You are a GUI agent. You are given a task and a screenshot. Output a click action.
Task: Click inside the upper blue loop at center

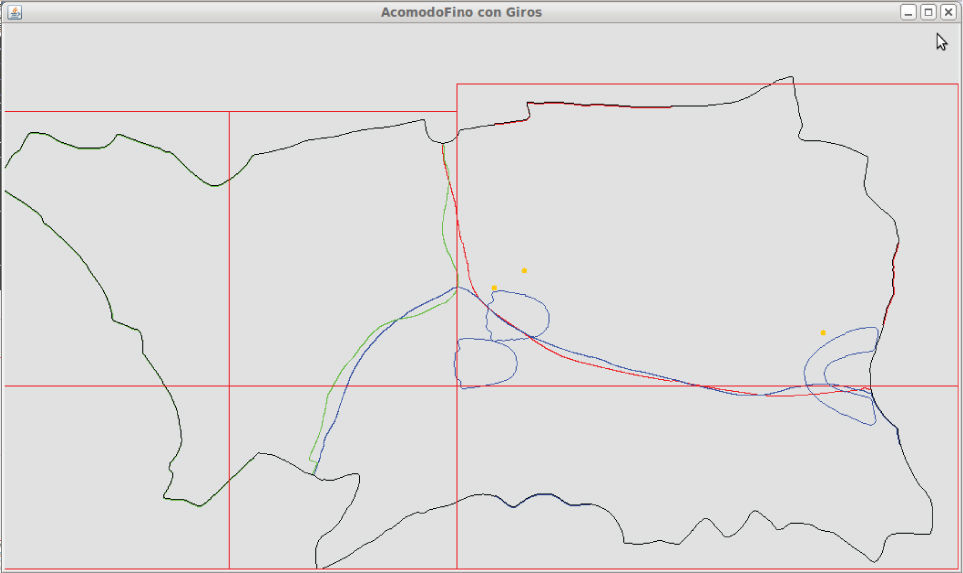(520, 314)
